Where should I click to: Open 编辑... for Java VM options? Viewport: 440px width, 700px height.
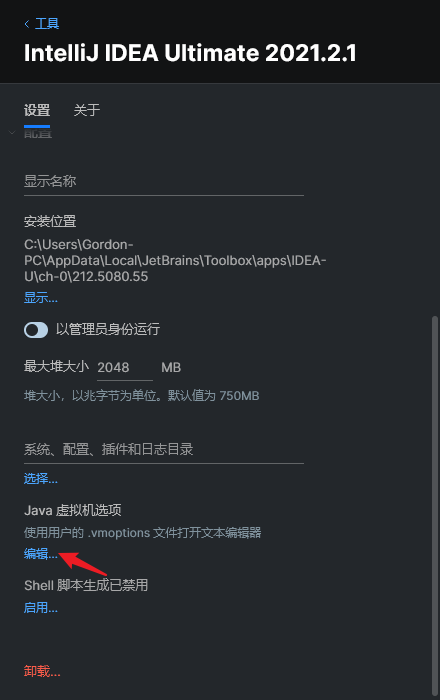click(41, 554)
